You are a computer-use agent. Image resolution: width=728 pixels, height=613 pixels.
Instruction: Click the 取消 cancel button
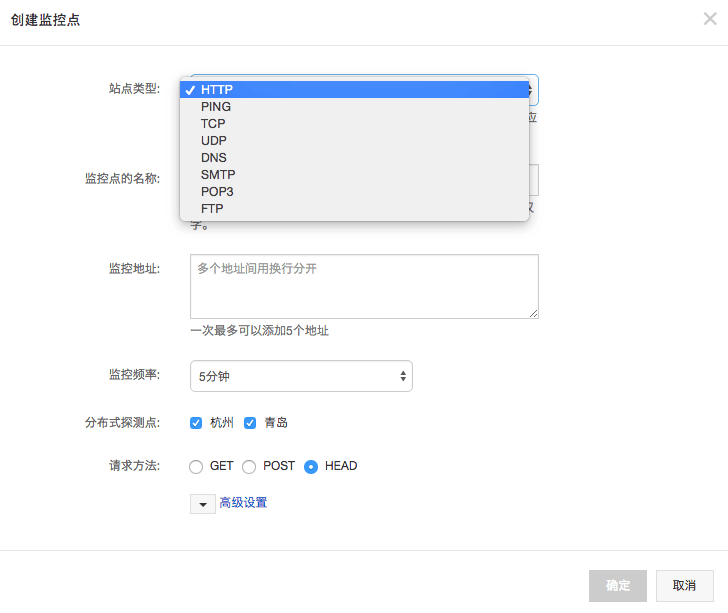tap(684, 586)
